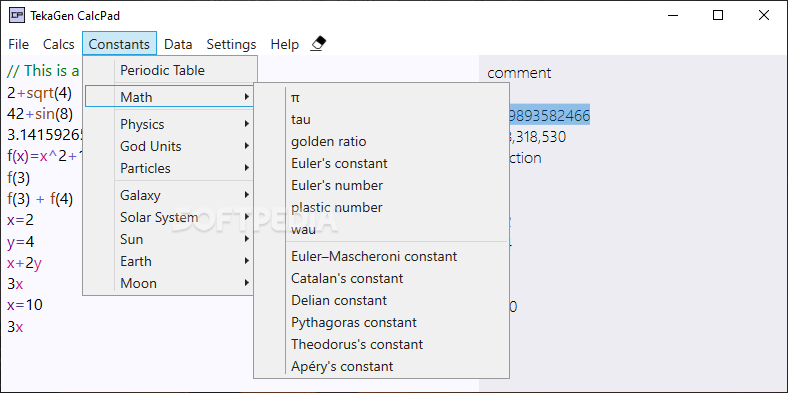The width and height of the screenshot is (788, 393).
Task: Choose Pythagoras constant
Action: (x=381, y=322)
